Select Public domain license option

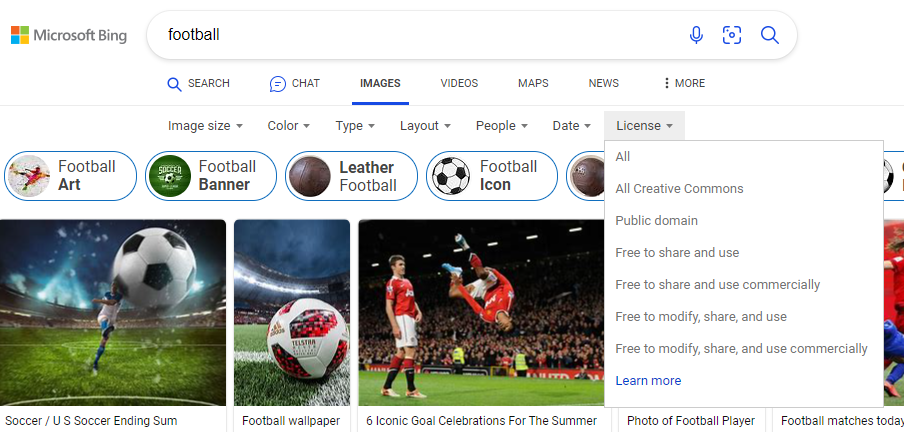click(656, 221)
